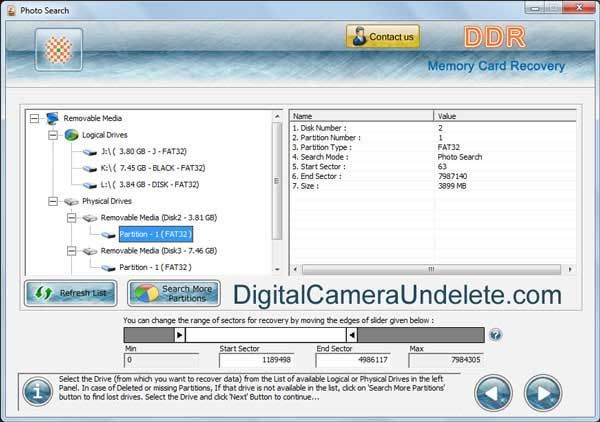Click details horizontal scrollbar left arrow
600x422 pixels.
pos(295,269)
